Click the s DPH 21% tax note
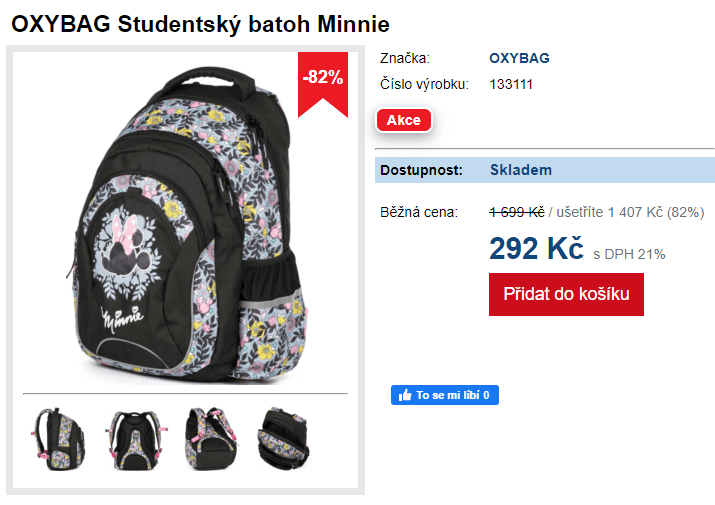Screen dimensions: 715x505 (x=629, y=254)
